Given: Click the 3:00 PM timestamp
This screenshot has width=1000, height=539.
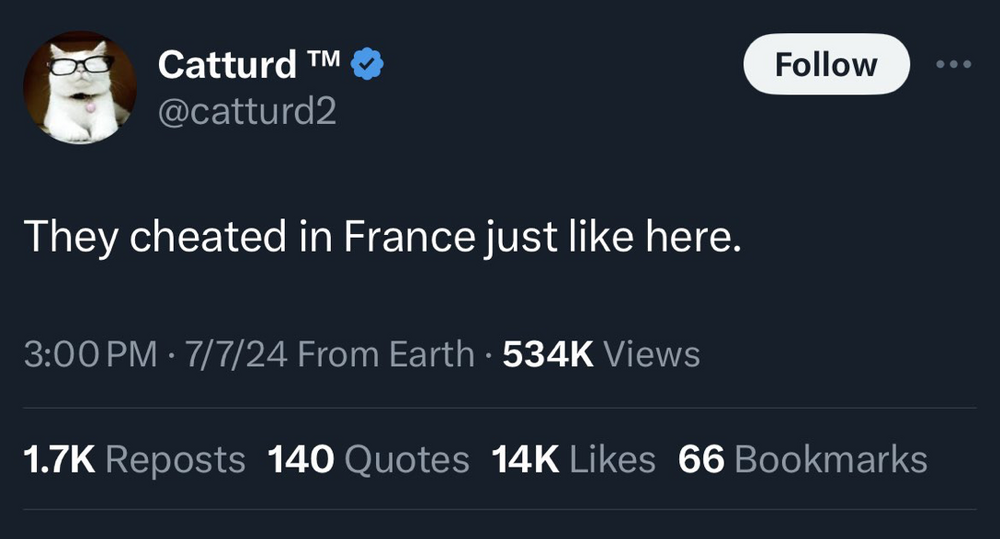Looking at the screenshot, I should 89,353.
